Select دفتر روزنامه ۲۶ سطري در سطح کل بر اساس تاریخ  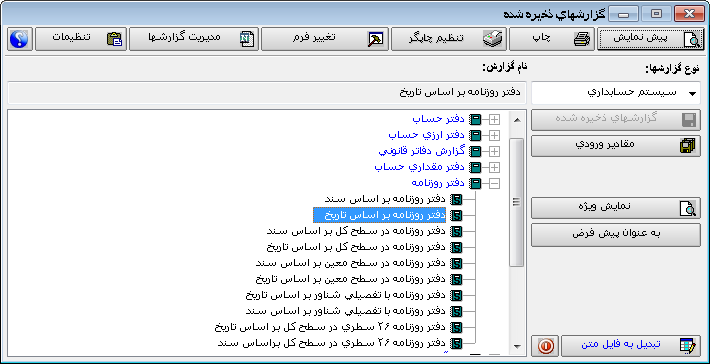331,327
